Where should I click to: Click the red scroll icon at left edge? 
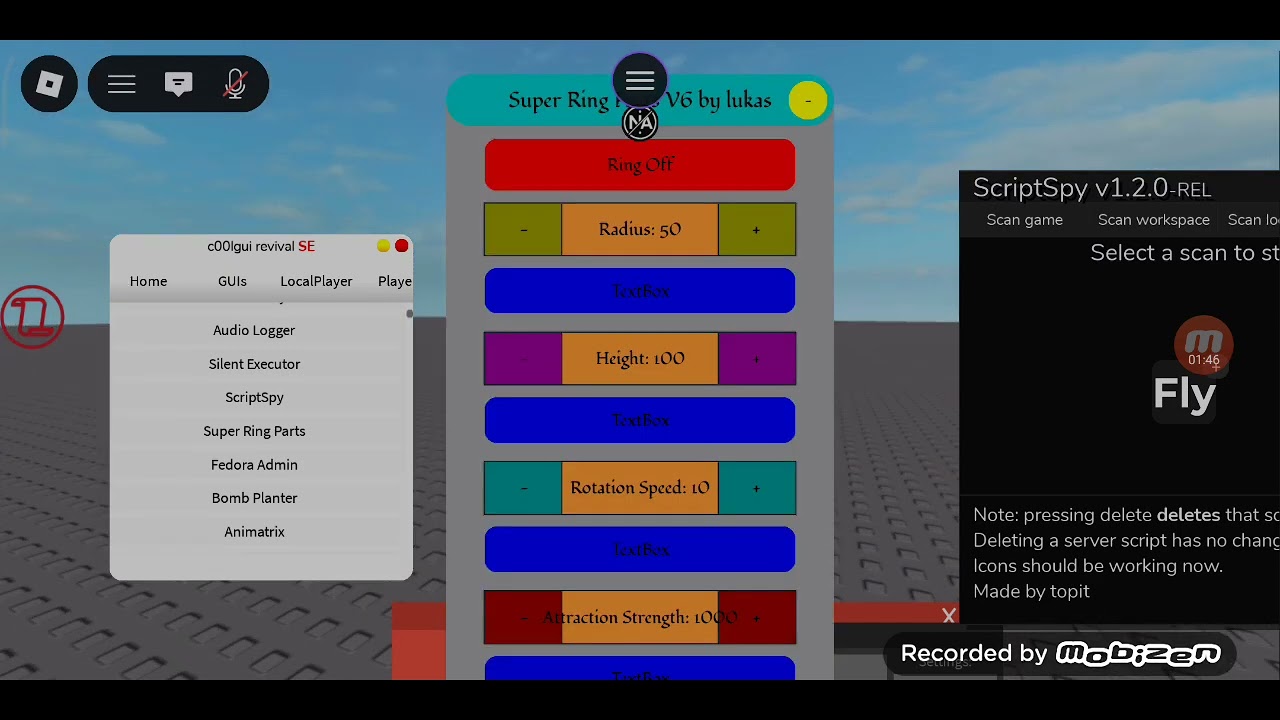click(x=33, y=317)
